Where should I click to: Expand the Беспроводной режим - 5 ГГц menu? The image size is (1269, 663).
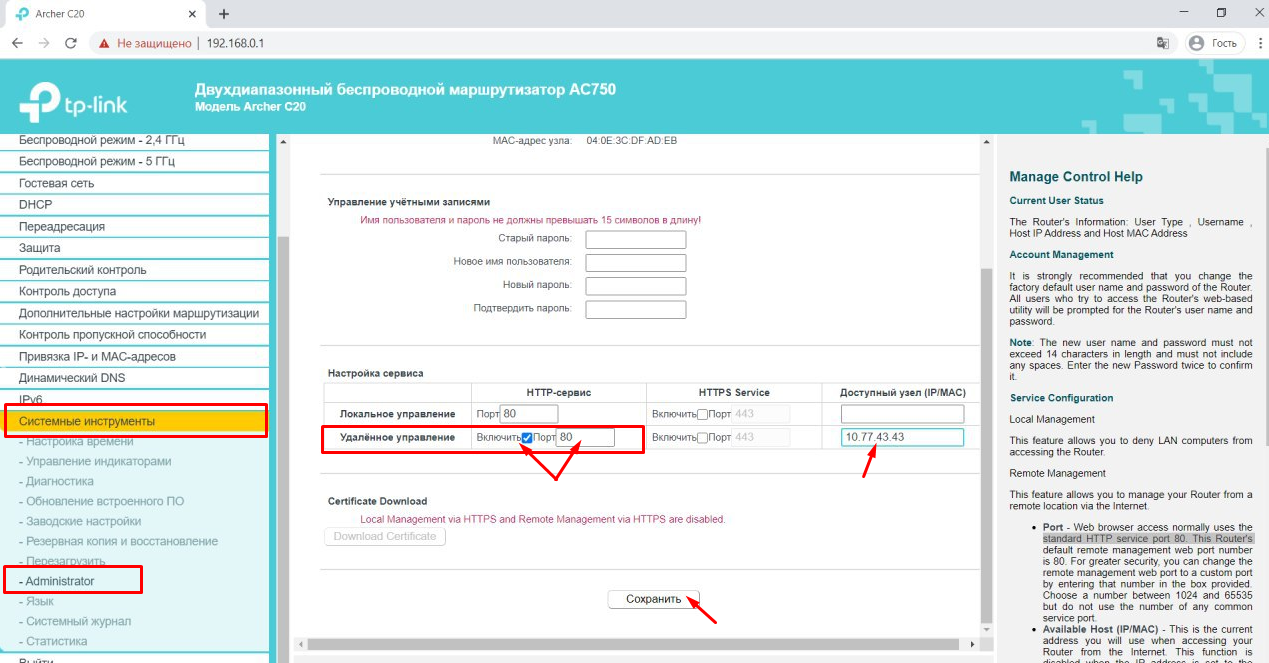[97, 161]
